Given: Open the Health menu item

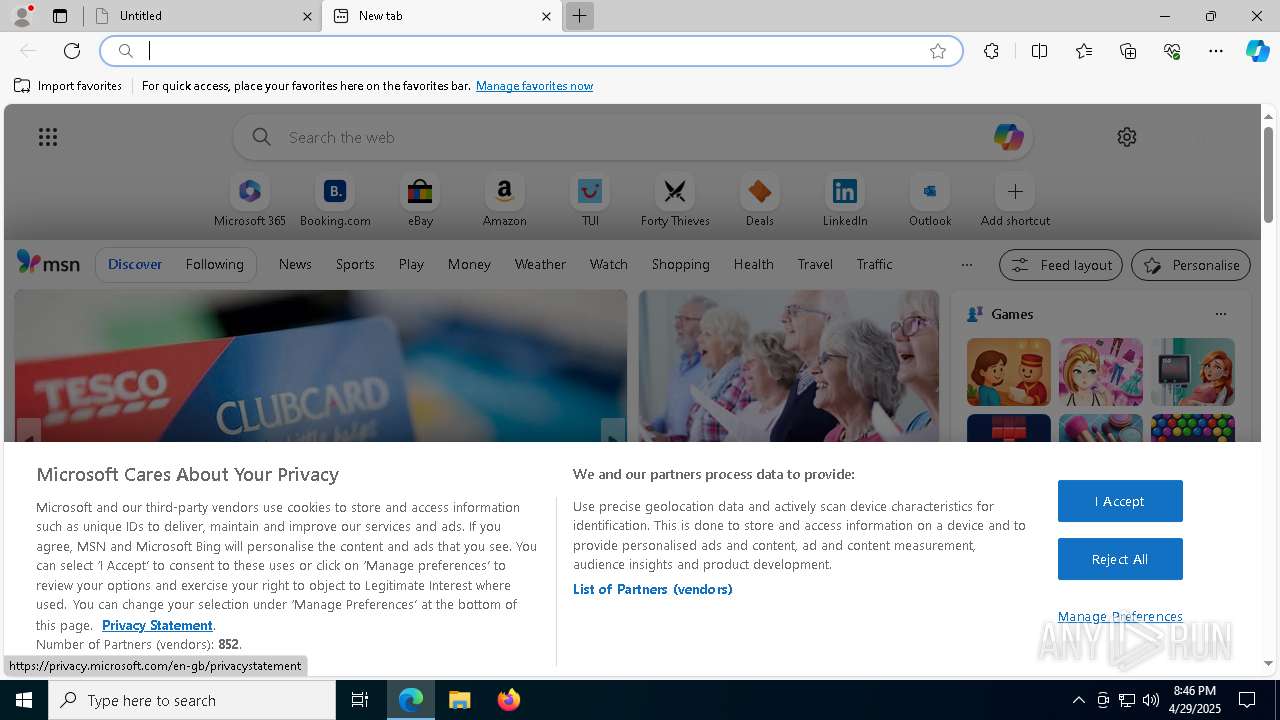Looking at the screenshot, I should tap(753, 264).
